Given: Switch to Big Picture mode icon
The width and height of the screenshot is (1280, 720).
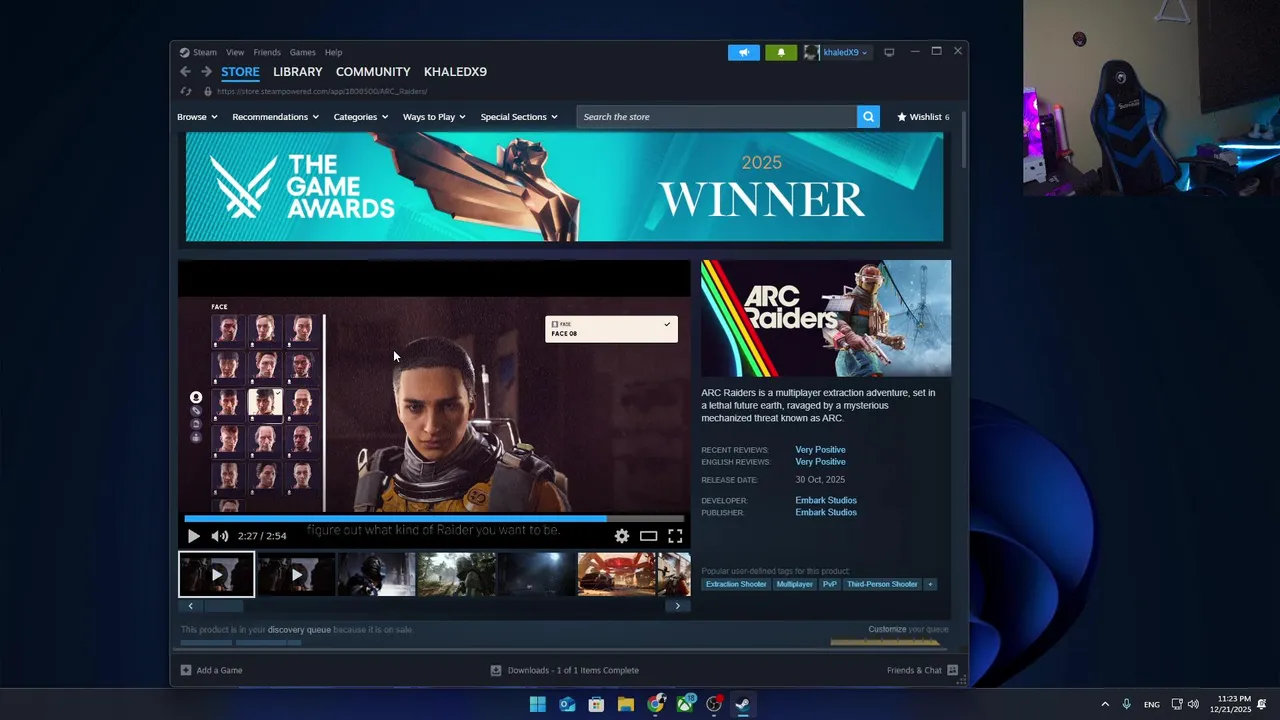Looking at the screenshot, I should pos(889,52).
